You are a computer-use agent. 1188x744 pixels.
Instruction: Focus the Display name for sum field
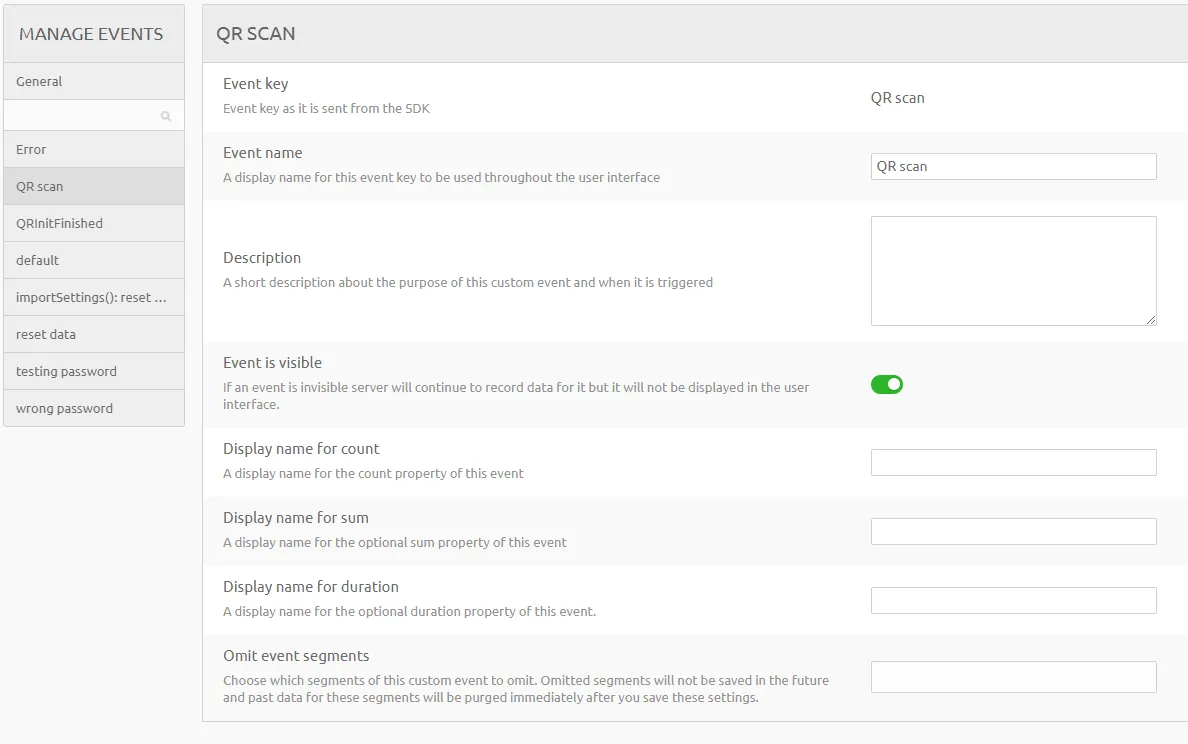click(1013, 531)
